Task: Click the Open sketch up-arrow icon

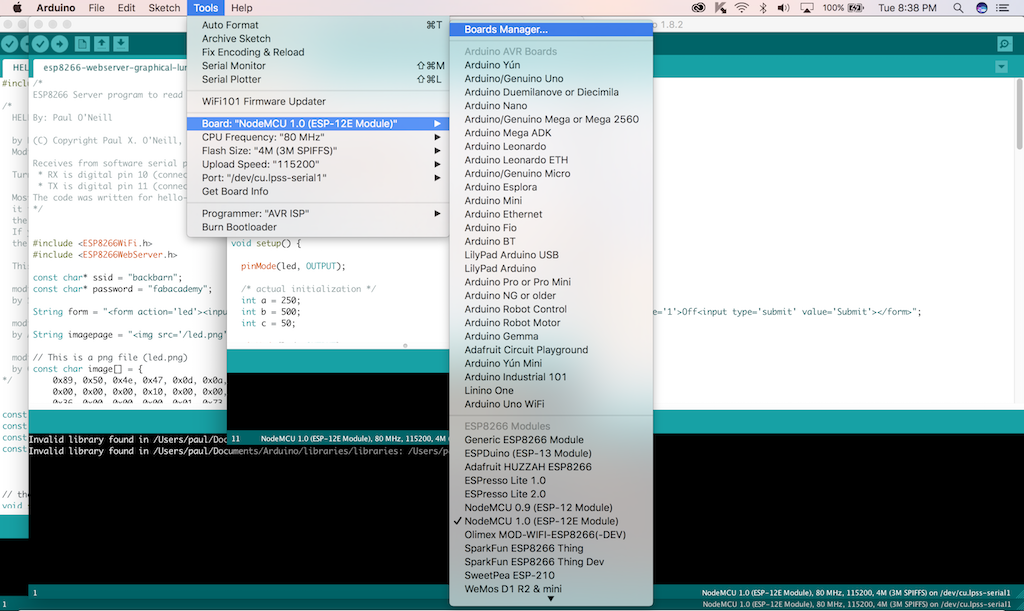Action: [101, 44]
